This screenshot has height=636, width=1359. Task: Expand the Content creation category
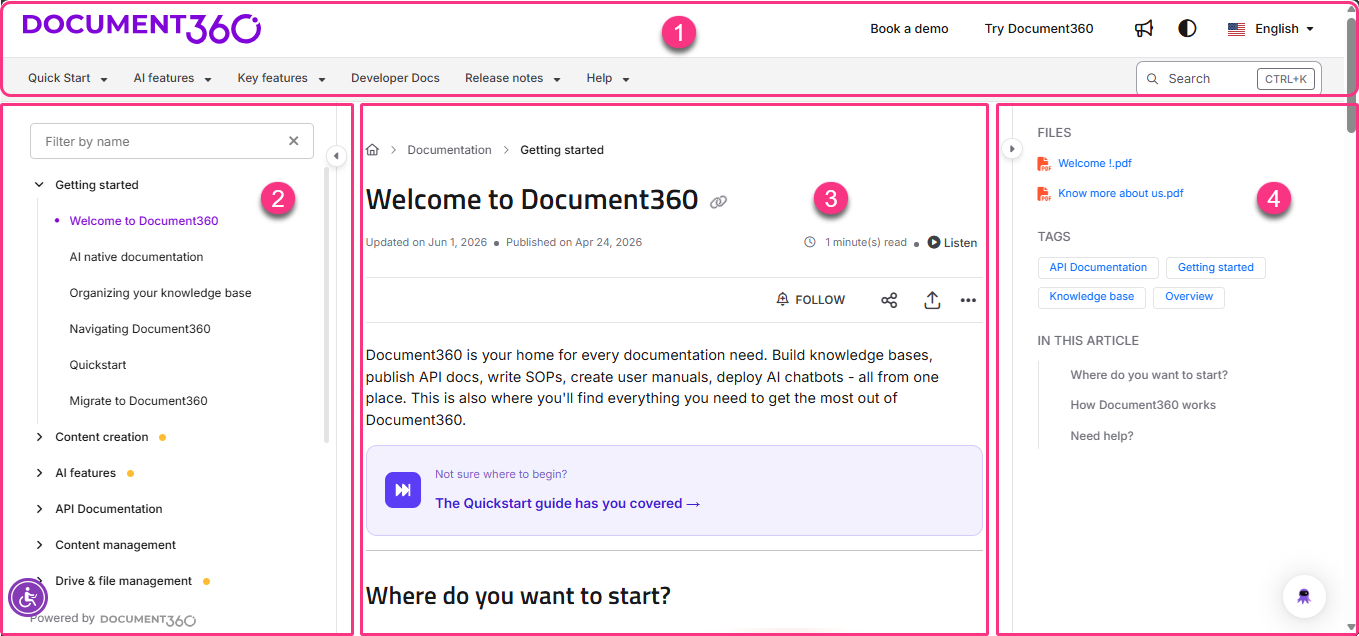pos(39,437)
